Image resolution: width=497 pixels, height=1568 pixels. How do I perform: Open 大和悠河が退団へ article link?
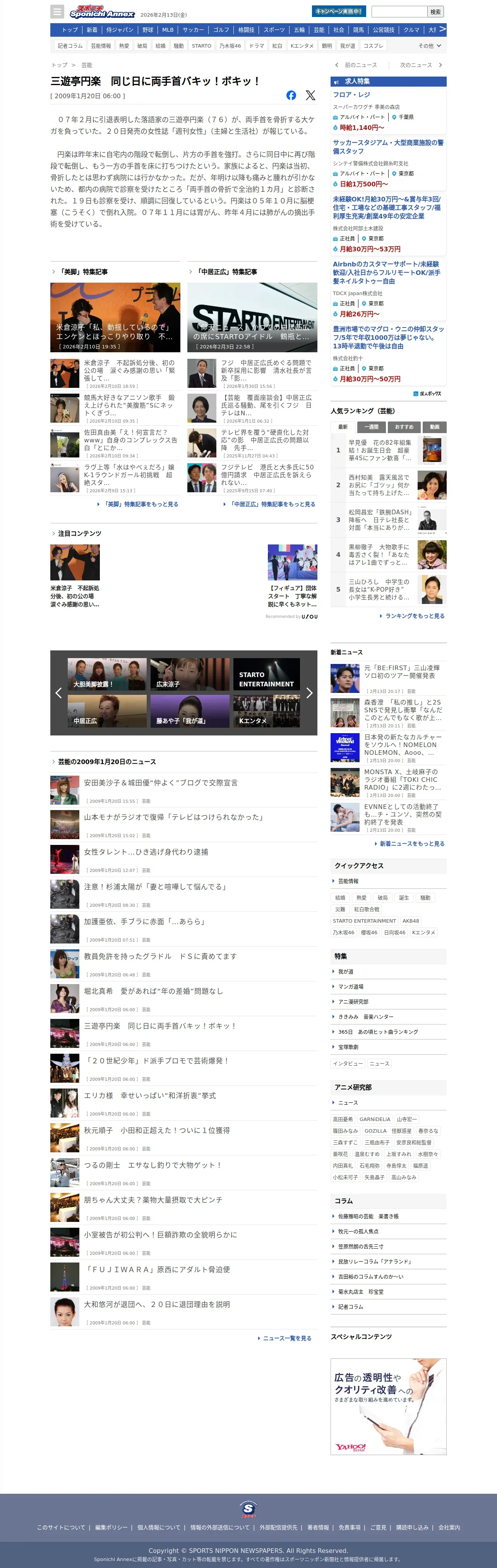(x=157, y=1304)
